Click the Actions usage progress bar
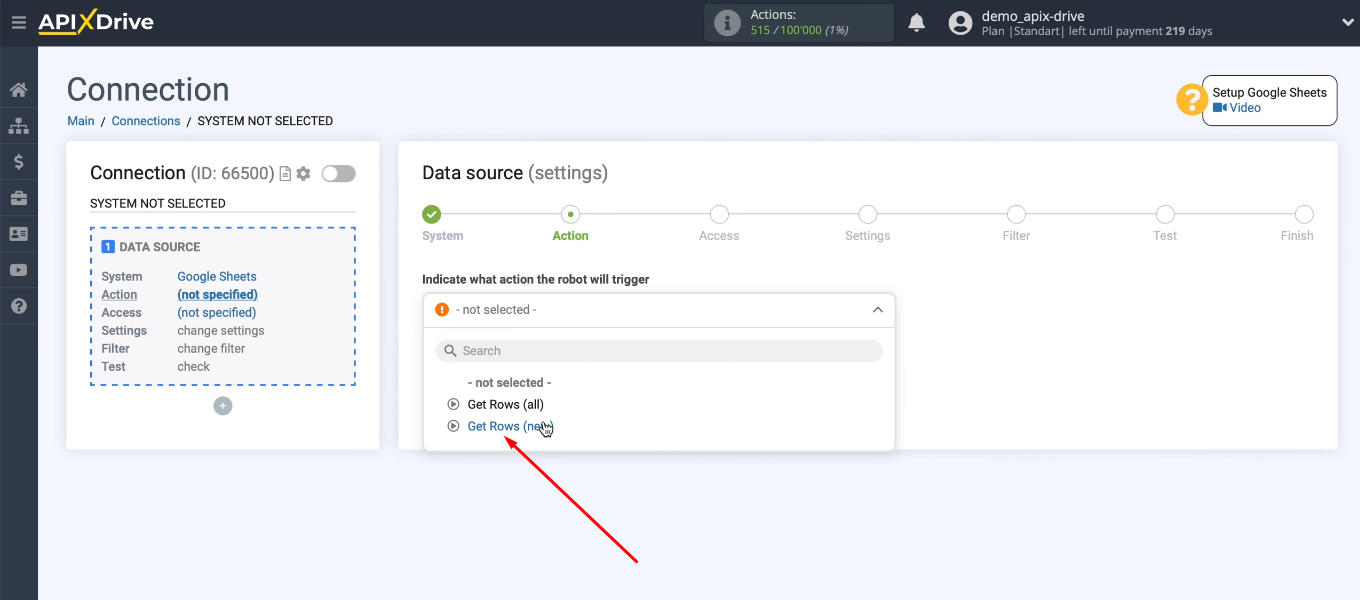Screen dimensions: 1360x600 798,22
